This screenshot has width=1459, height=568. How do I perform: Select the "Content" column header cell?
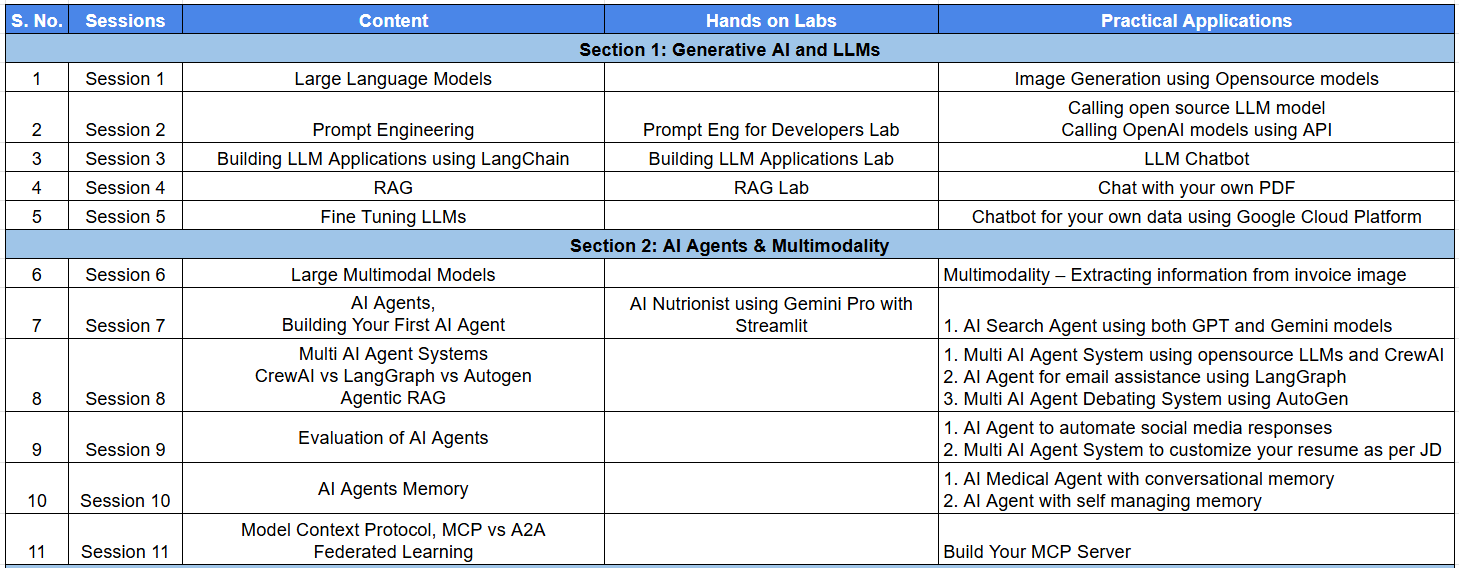tap(393, 20)
